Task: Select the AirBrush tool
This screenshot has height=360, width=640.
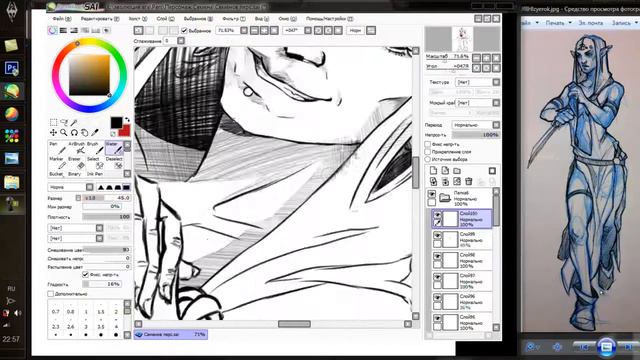Action: pos(76,148)
